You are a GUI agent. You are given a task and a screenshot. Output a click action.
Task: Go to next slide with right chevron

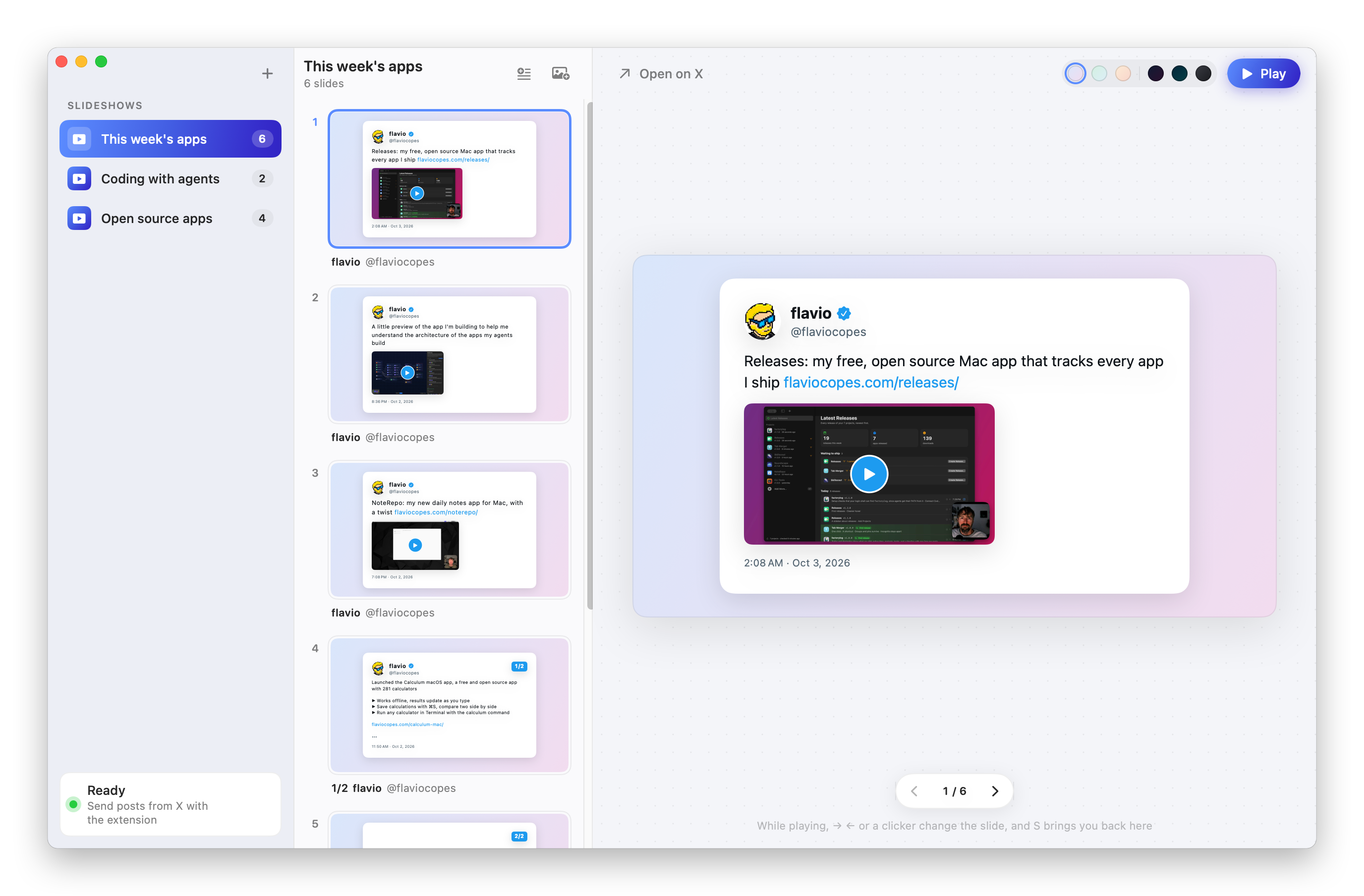pos(995,790)
